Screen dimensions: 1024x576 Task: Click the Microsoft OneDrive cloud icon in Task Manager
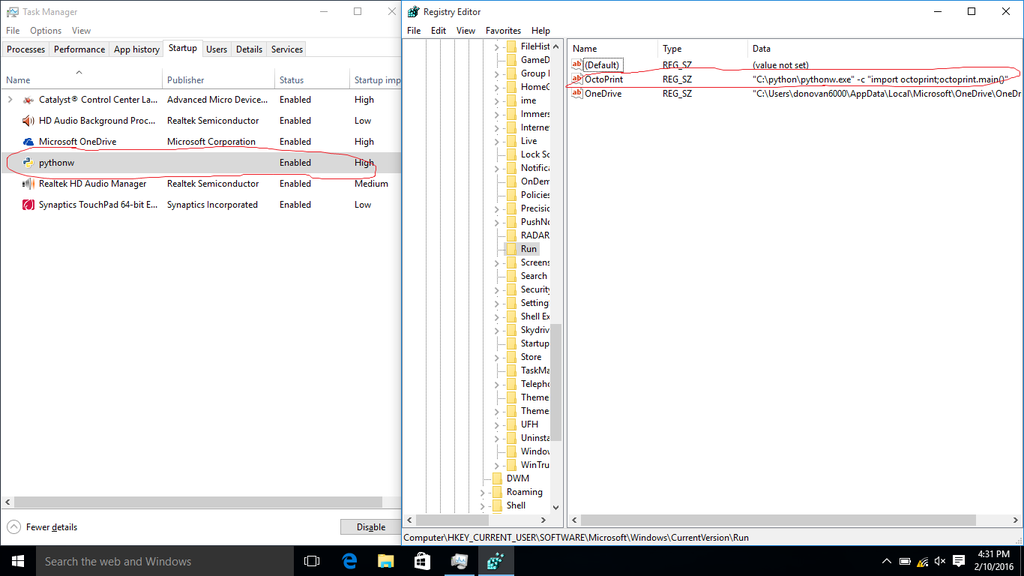(x=28, y=142)
